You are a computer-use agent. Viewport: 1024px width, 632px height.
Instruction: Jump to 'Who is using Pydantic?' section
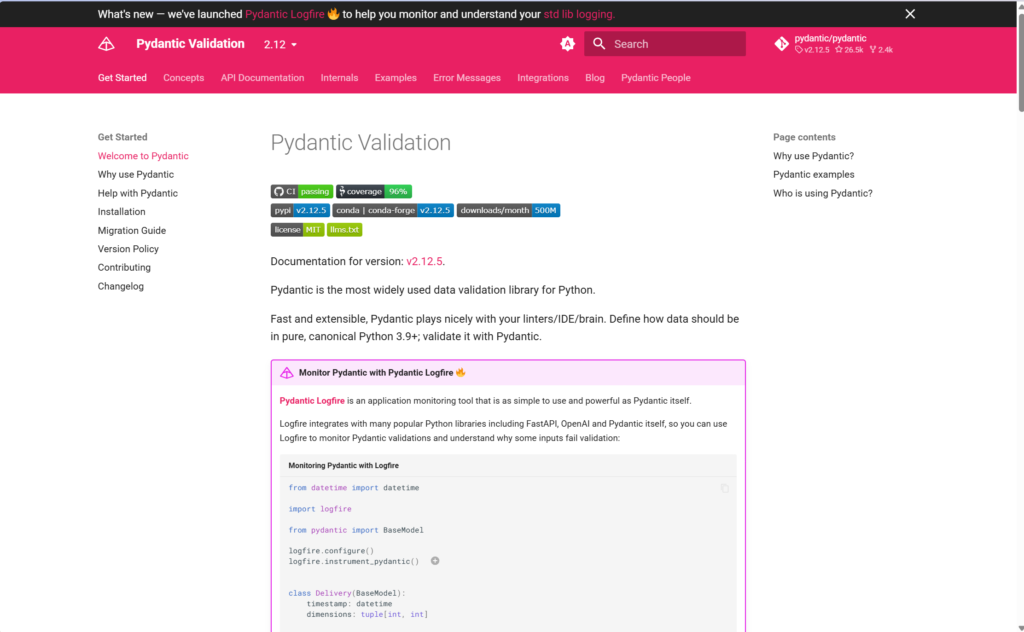tap(822, 193)
